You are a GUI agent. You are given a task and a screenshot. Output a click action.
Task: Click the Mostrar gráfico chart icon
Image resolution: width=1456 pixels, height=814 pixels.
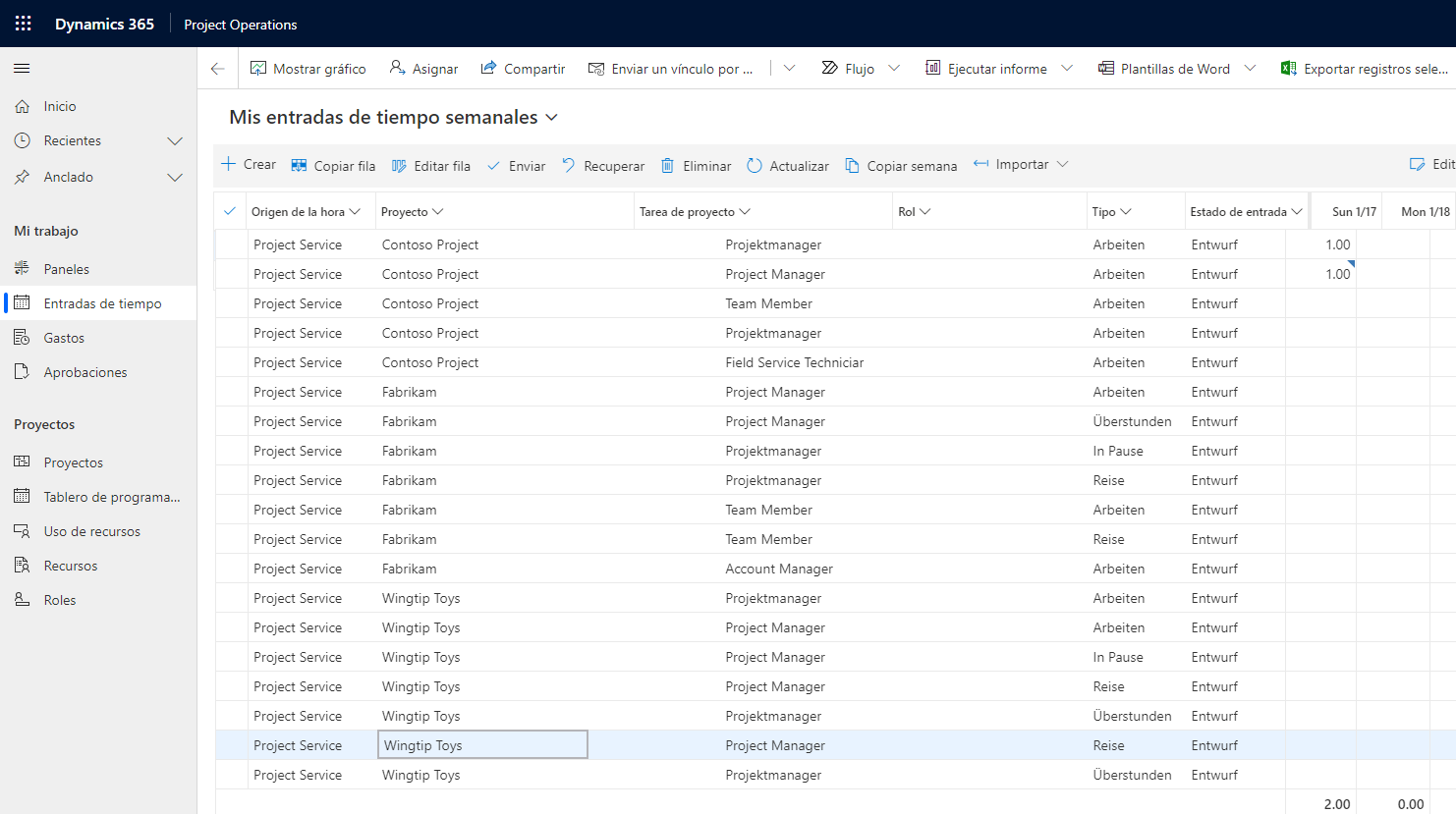[258, 68]
